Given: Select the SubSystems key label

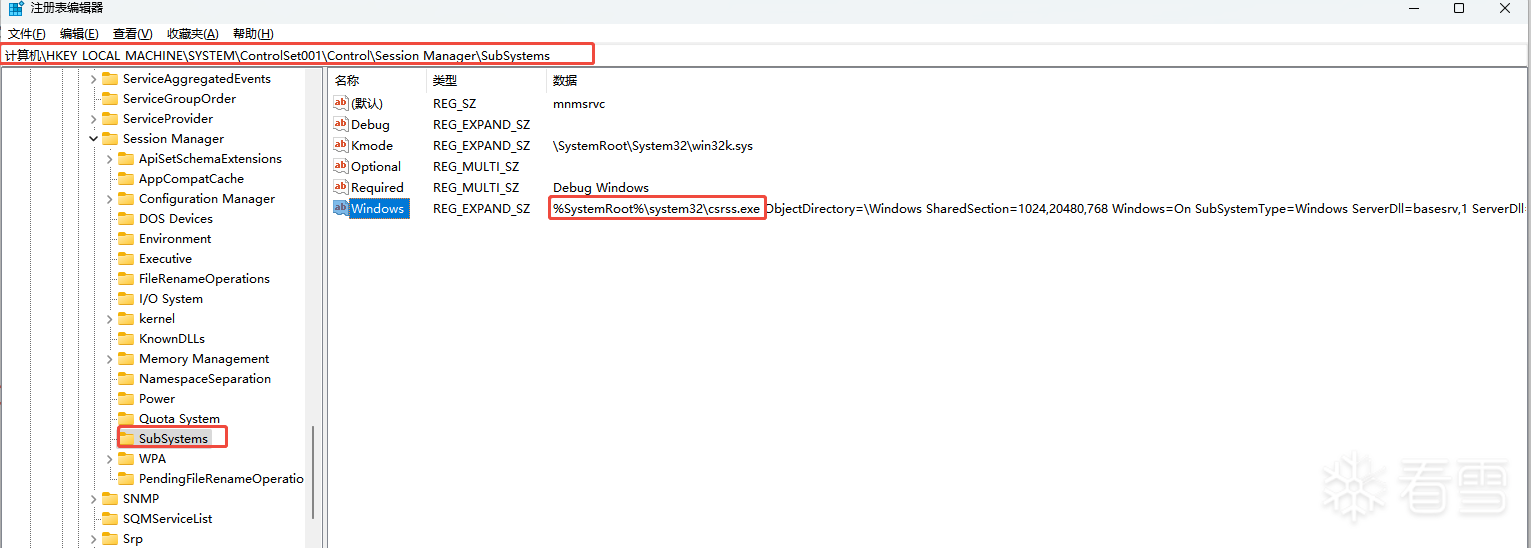Looking at the screenshot, I should (173, 439).
